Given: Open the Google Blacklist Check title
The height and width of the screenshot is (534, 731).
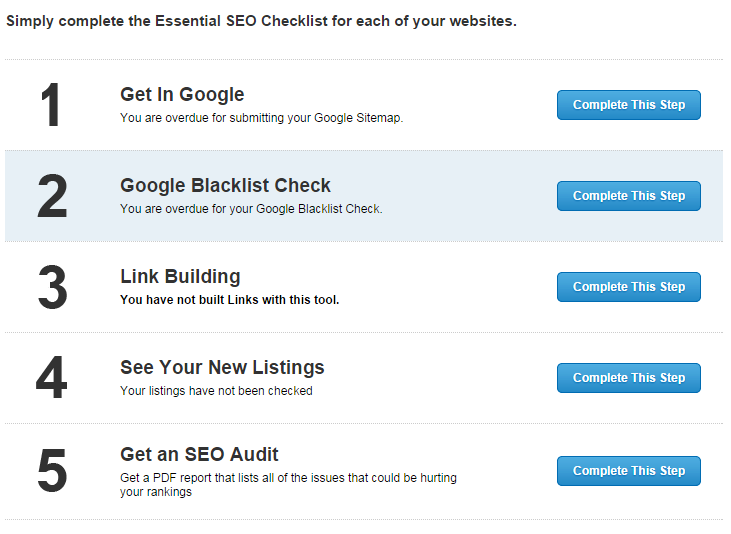Looking at the screenshot, I should click(225, 186).
